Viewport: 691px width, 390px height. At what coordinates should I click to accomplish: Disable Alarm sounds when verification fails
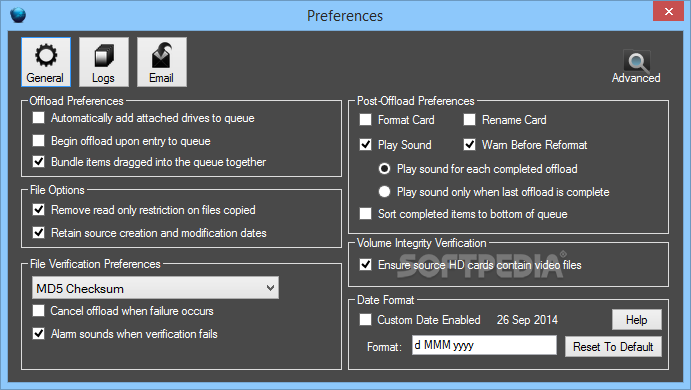click(39, 334)
